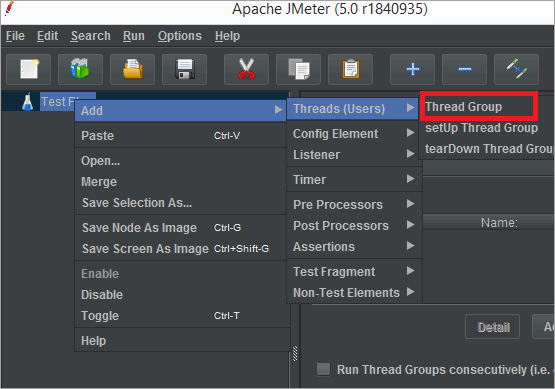
Task: Open the Templates icon in toolbar
Action: pos(80,69)
